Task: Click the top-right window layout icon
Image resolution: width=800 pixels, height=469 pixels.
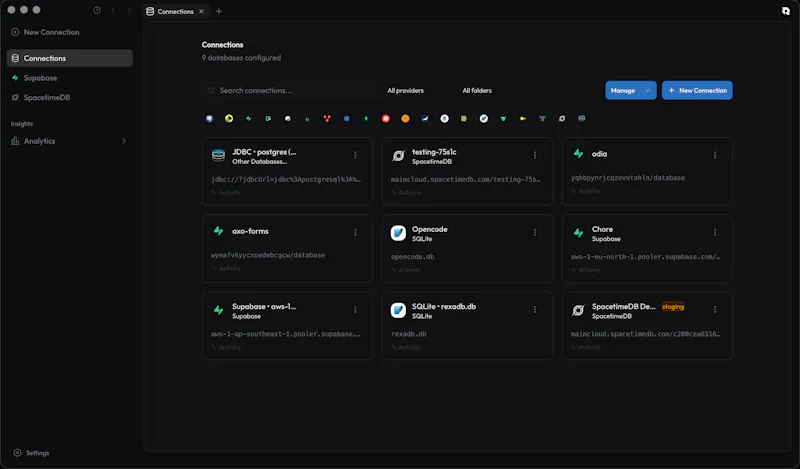Action: click(x=786, y=11)
